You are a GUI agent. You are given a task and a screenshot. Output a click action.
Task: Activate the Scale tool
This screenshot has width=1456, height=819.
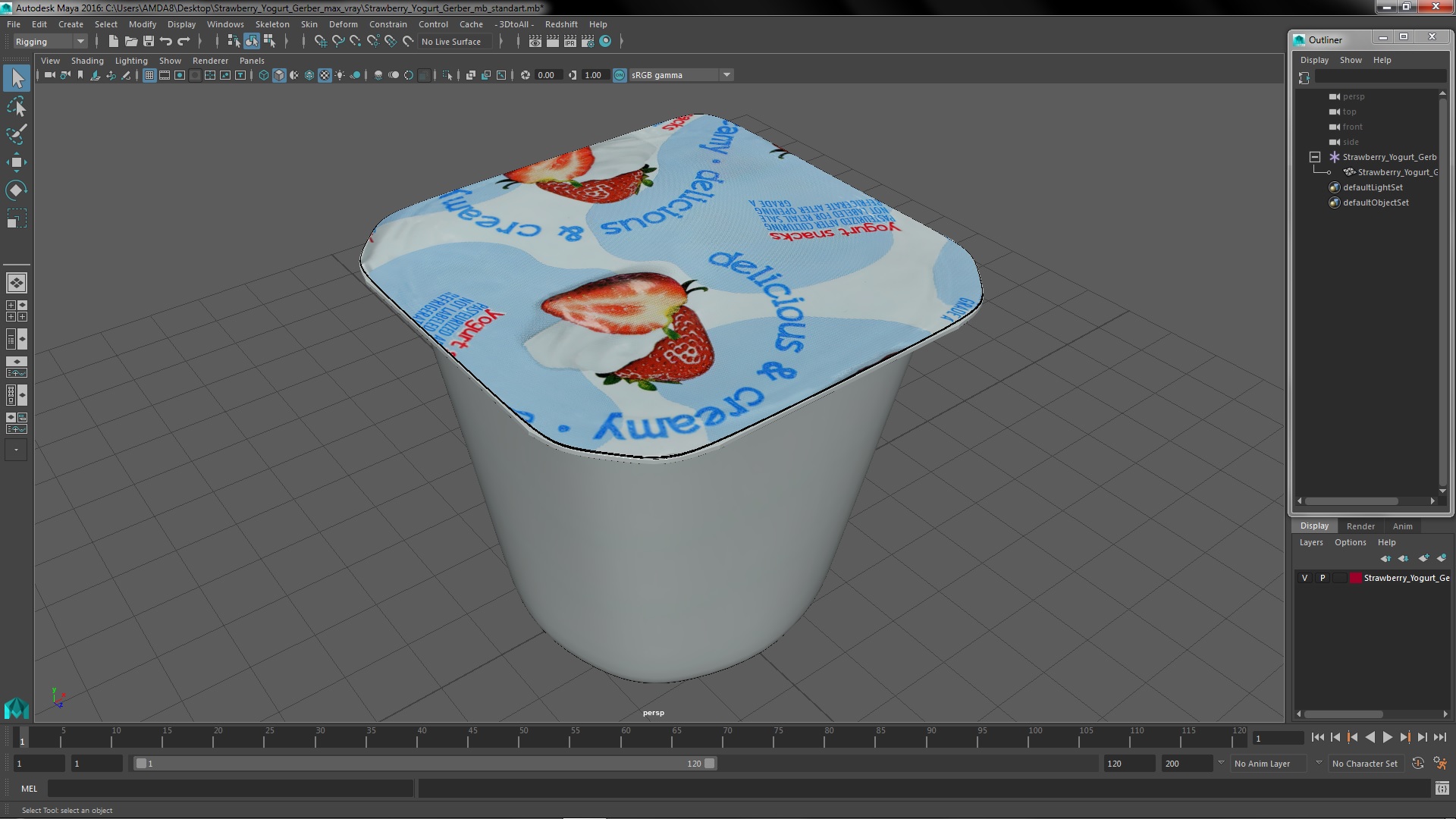pos(17,218)
